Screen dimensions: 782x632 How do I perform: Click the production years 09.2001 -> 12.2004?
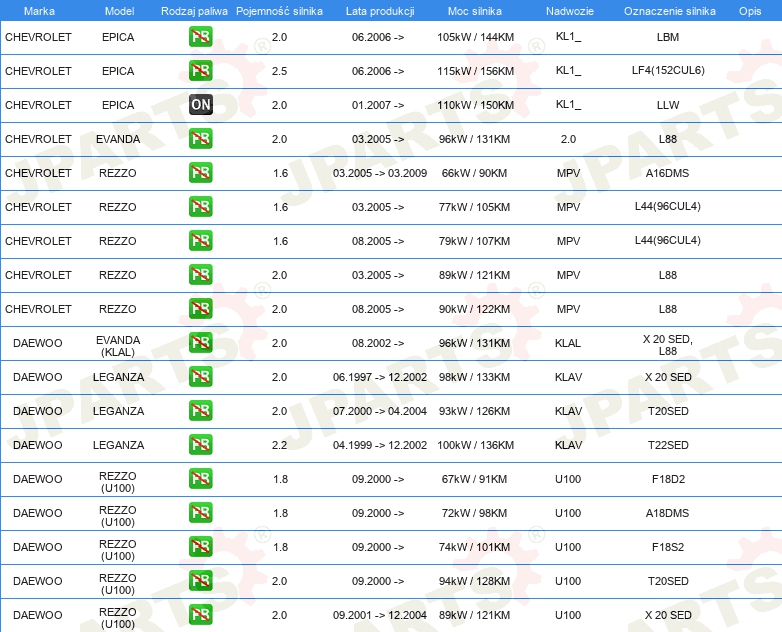(380, 615)
